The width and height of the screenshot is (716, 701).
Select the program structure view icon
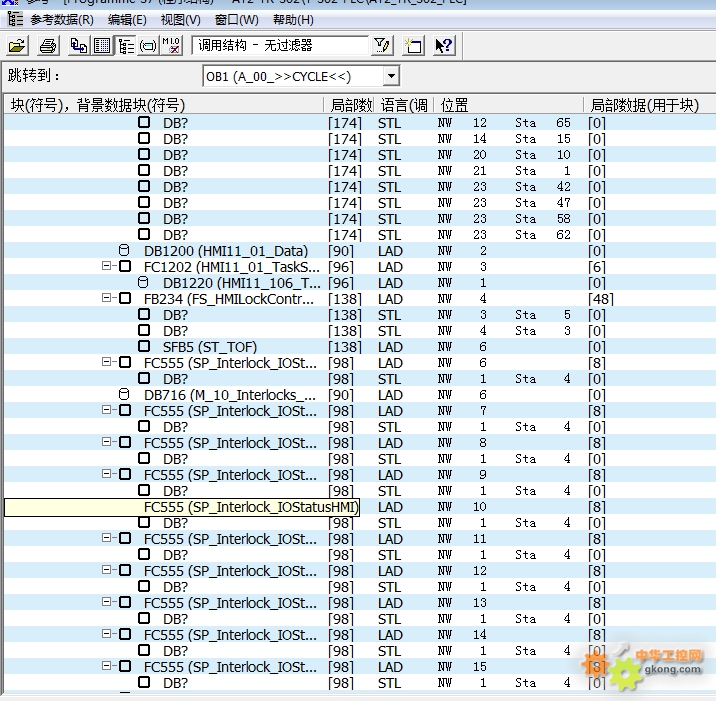coord(125,46)
